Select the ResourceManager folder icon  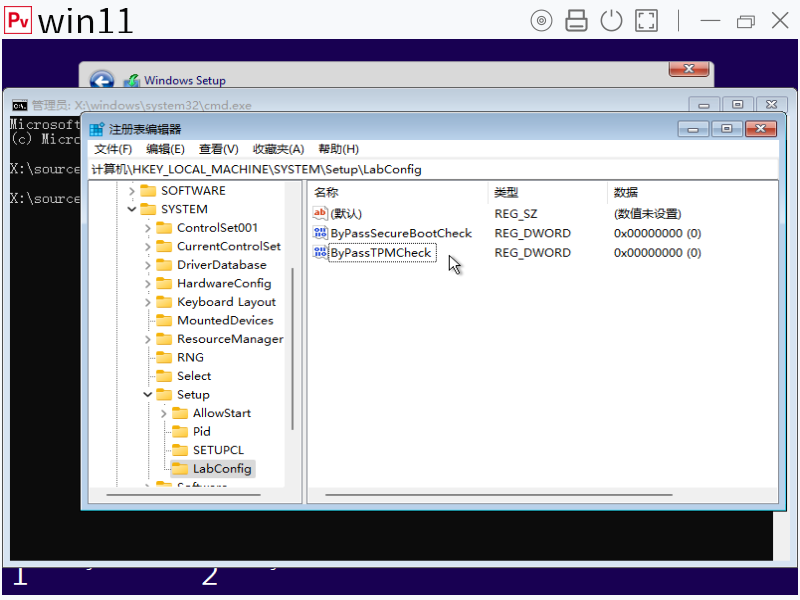(164, 339)
